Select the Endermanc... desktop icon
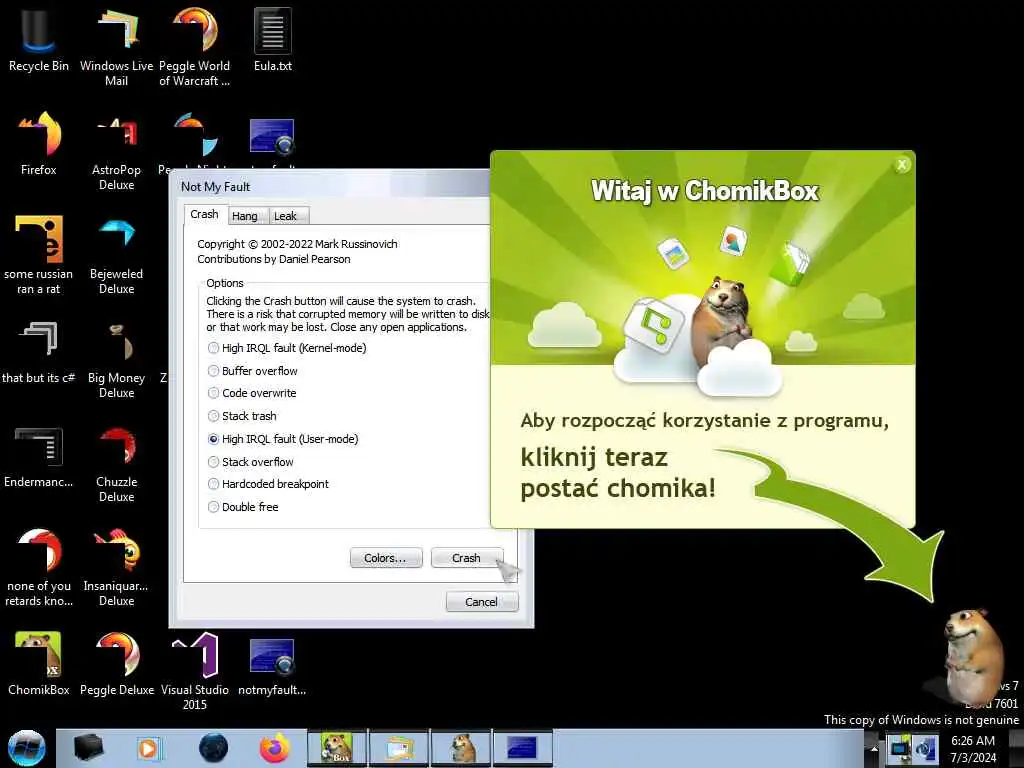The width and height of the screenshot is (1024, 768). [x=39, y=456]
